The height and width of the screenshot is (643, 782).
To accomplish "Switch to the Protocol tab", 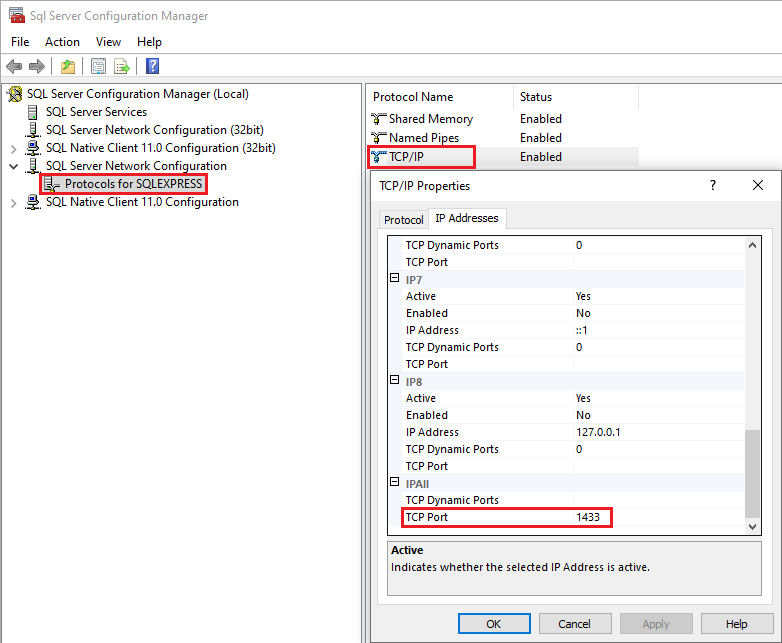I will (403, 220).
